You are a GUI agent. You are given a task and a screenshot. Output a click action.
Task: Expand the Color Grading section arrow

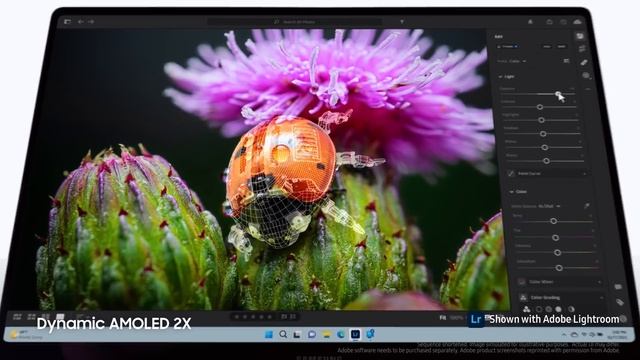602,298
